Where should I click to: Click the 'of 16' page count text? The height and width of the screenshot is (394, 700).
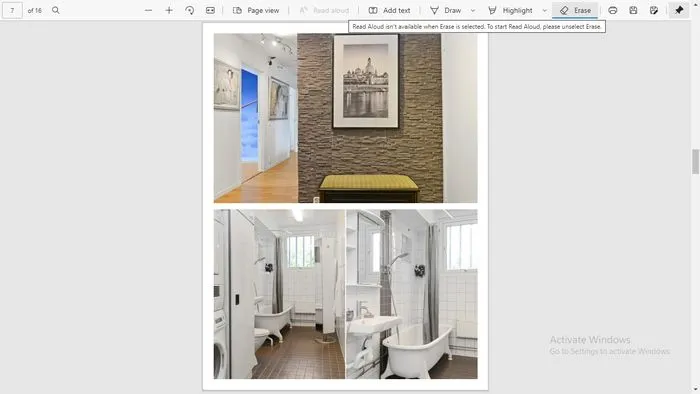pos(34,10)
